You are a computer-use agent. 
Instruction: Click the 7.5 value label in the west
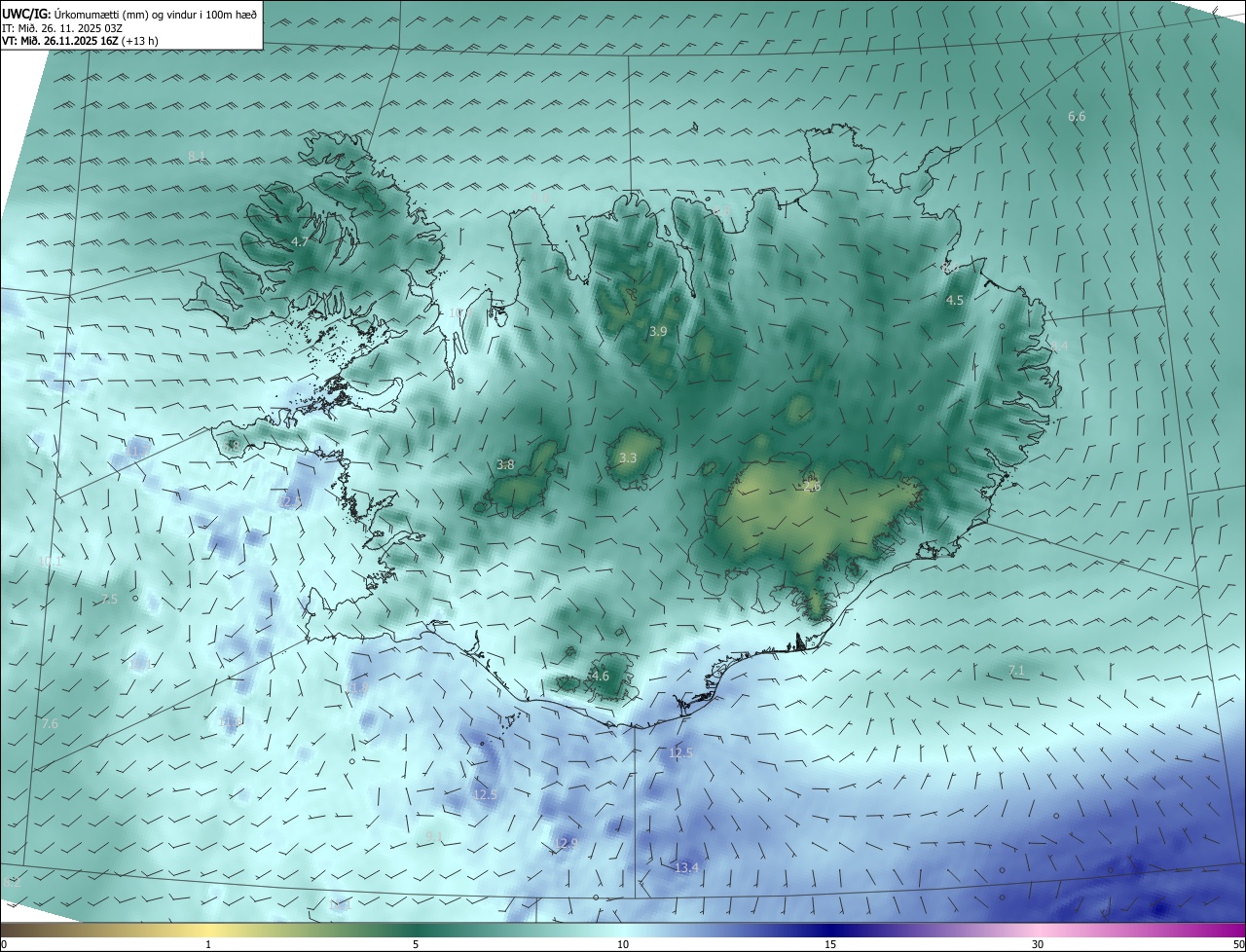click(109, 600)
